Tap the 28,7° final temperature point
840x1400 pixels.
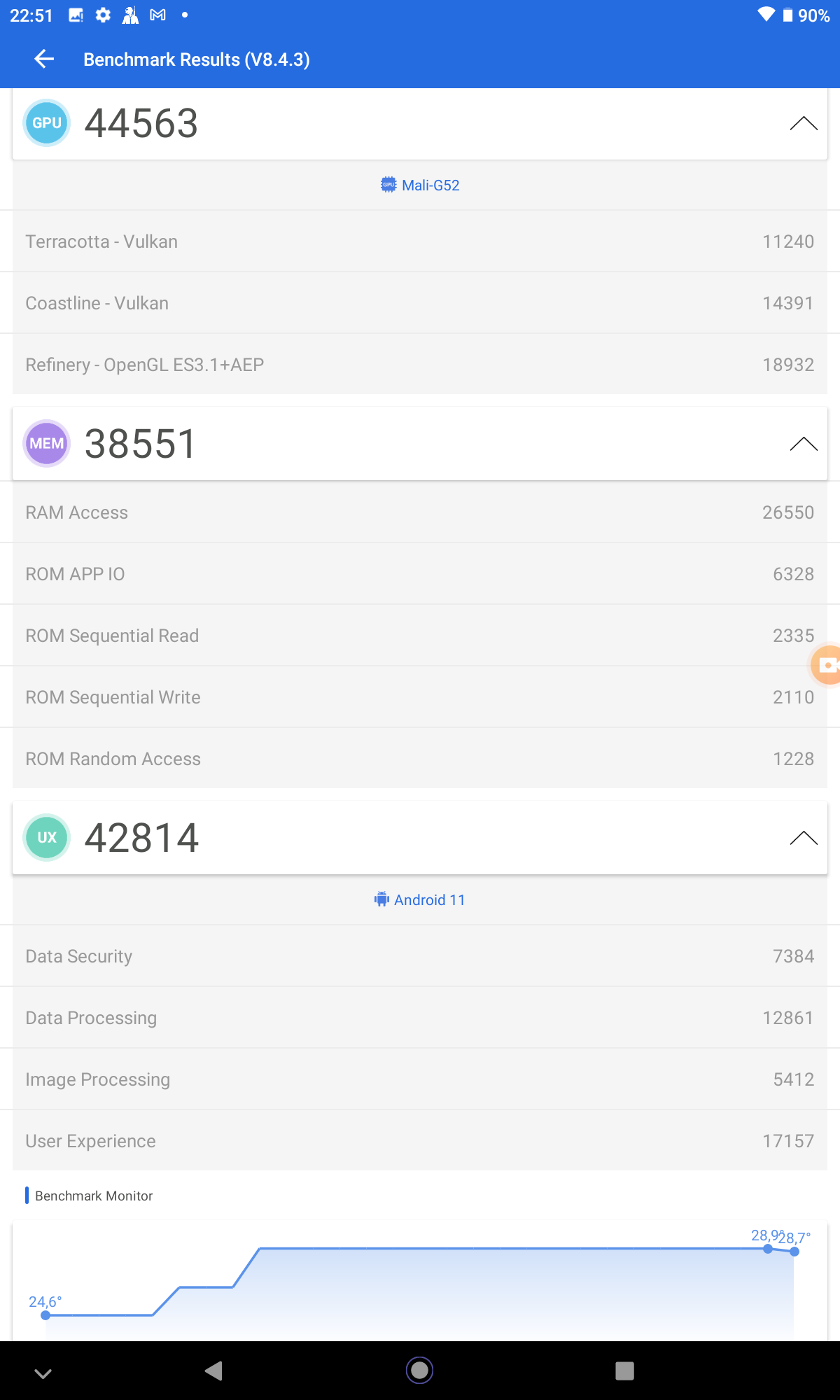click(794, 1252)
